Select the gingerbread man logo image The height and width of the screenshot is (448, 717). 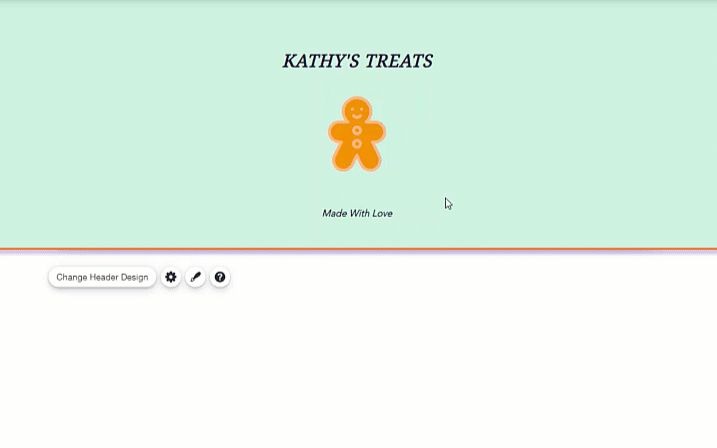click(x=357, y=134)
